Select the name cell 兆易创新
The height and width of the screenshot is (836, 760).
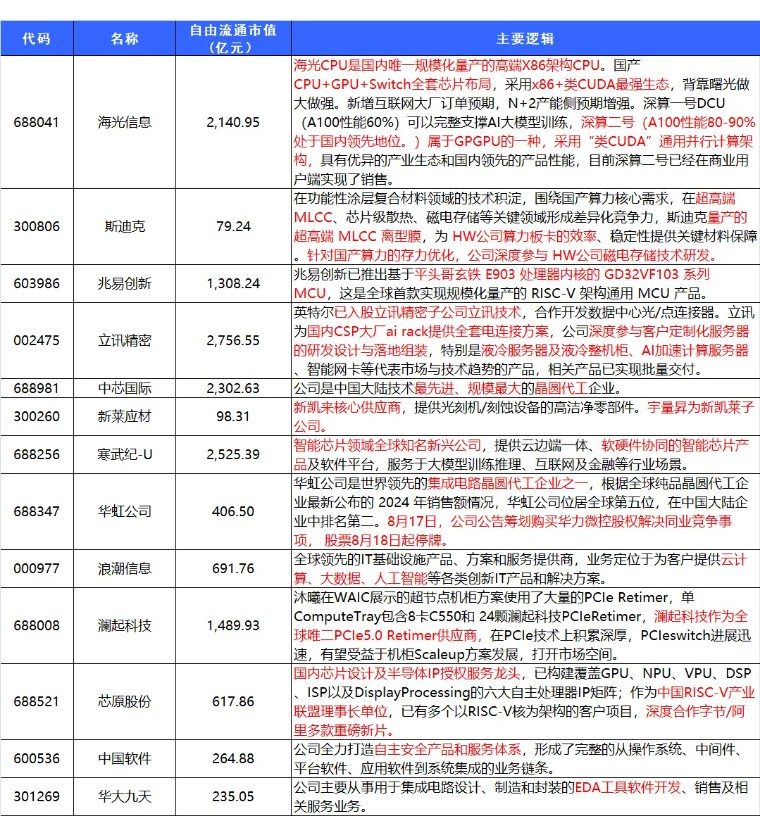pyautogui.click(x=124, y=283)
